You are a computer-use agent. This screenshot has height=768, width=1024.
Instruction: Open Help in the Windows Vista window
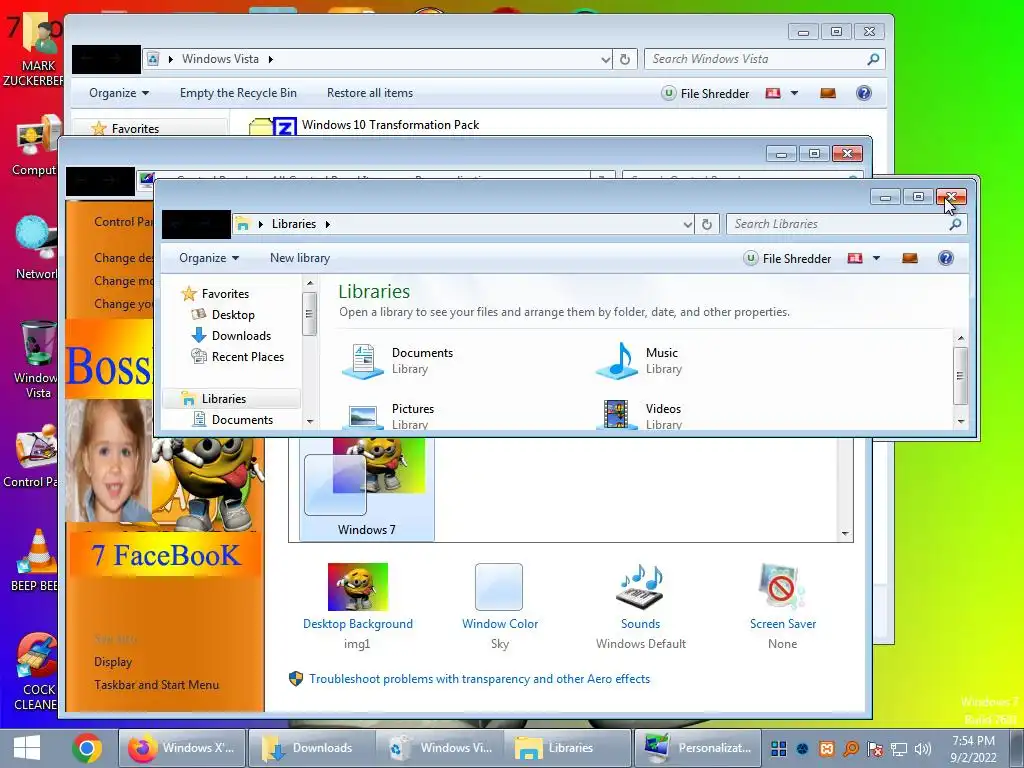[863, 93]
